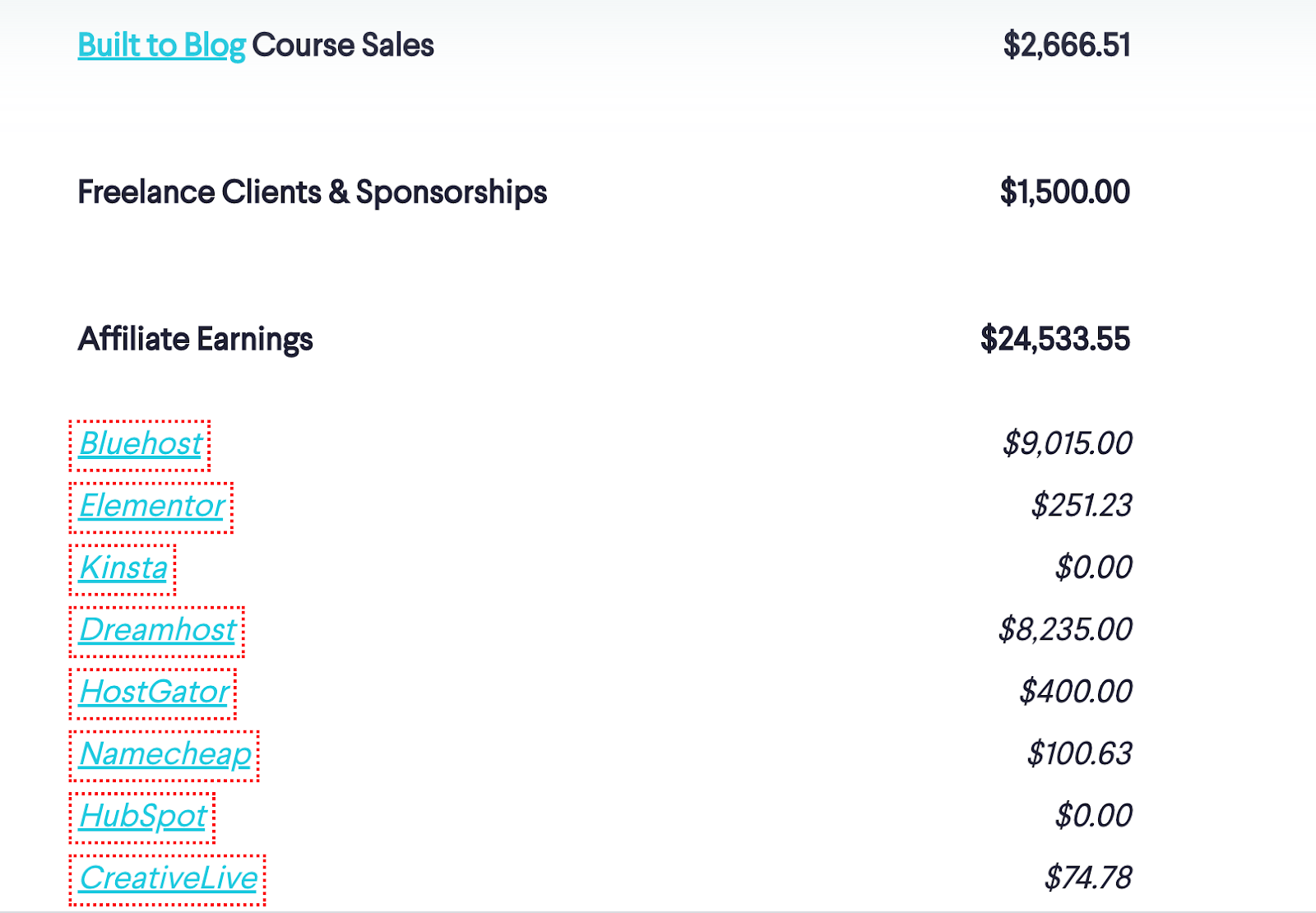Go to the HubSpot link
The image size is (1316, 913).
[x=142, y=817]
